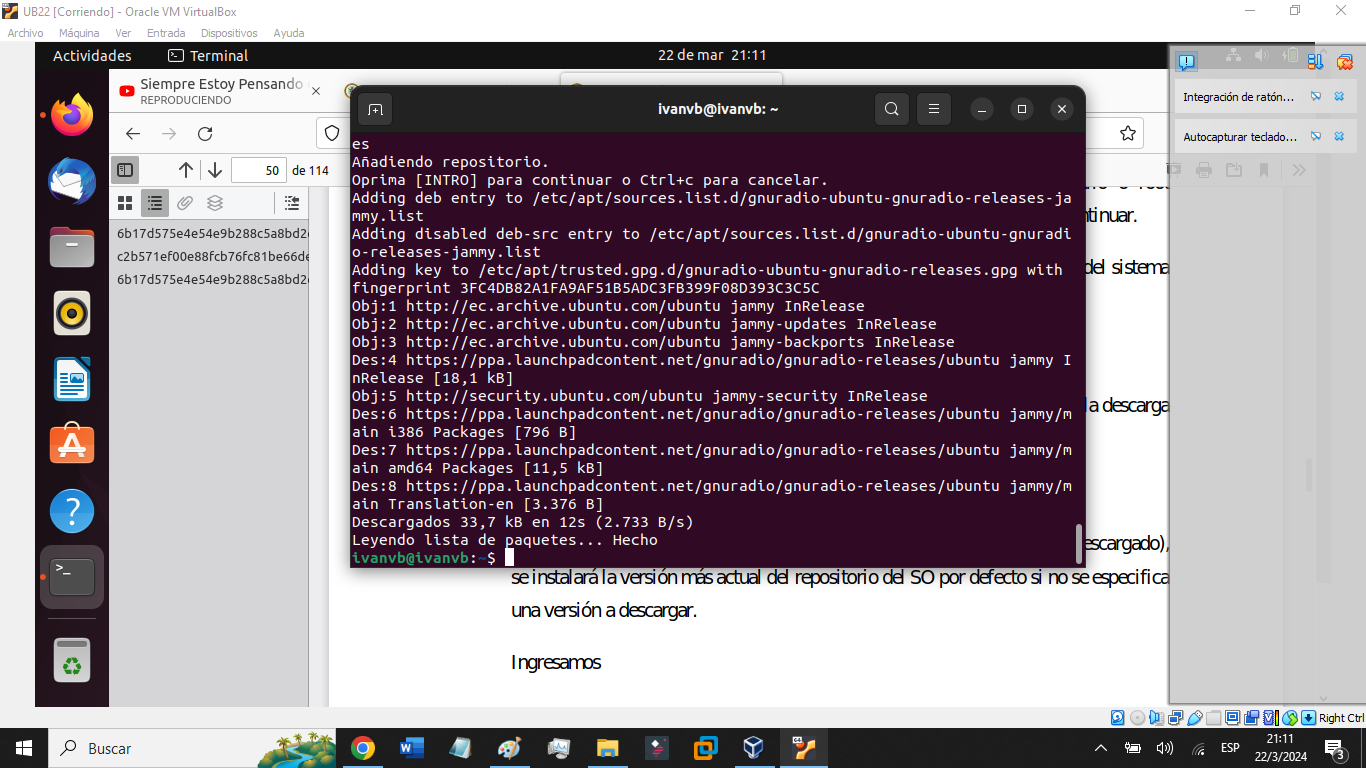This screenshot has width=1366, height=768.
Task: Toggle VirtualBox notification center icon
Action: tap(1187, 62)
